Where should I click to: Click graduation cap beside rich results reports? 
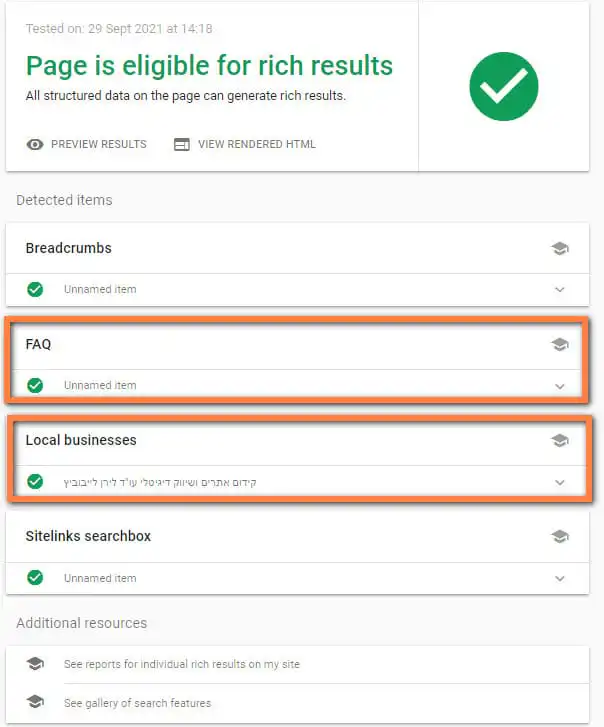[35, 664]
